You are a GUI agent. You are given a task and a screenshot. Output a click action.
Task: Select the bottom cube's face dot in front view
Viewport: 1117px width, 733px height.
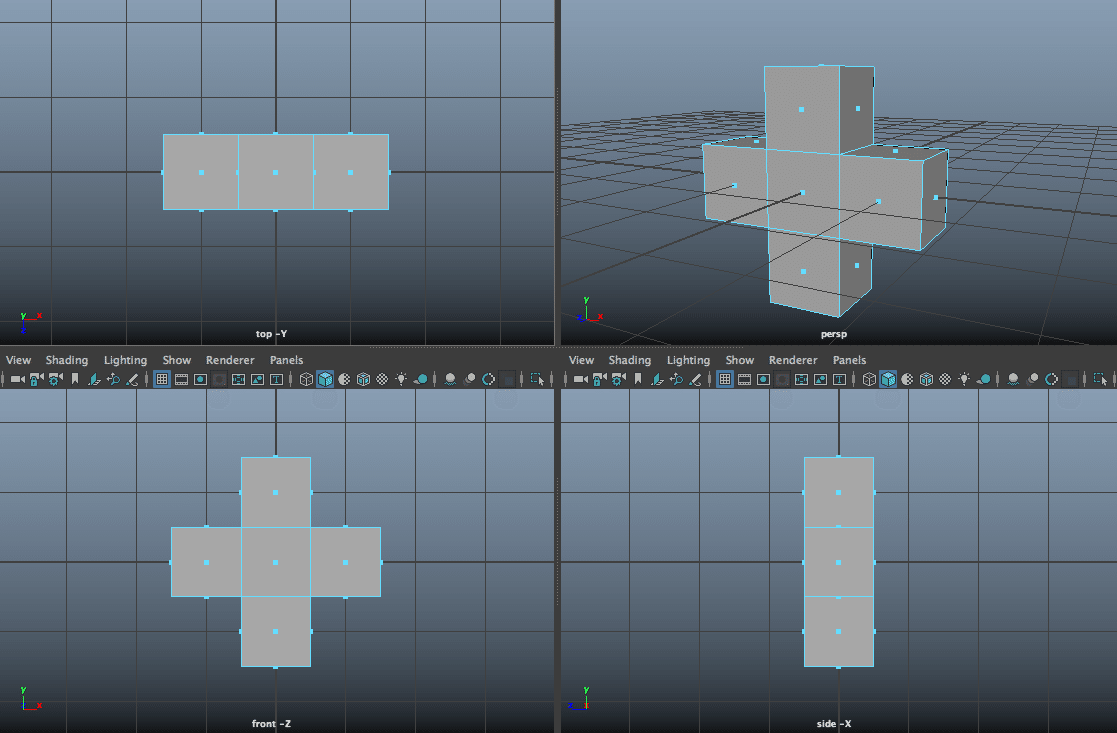pos(276,631)
